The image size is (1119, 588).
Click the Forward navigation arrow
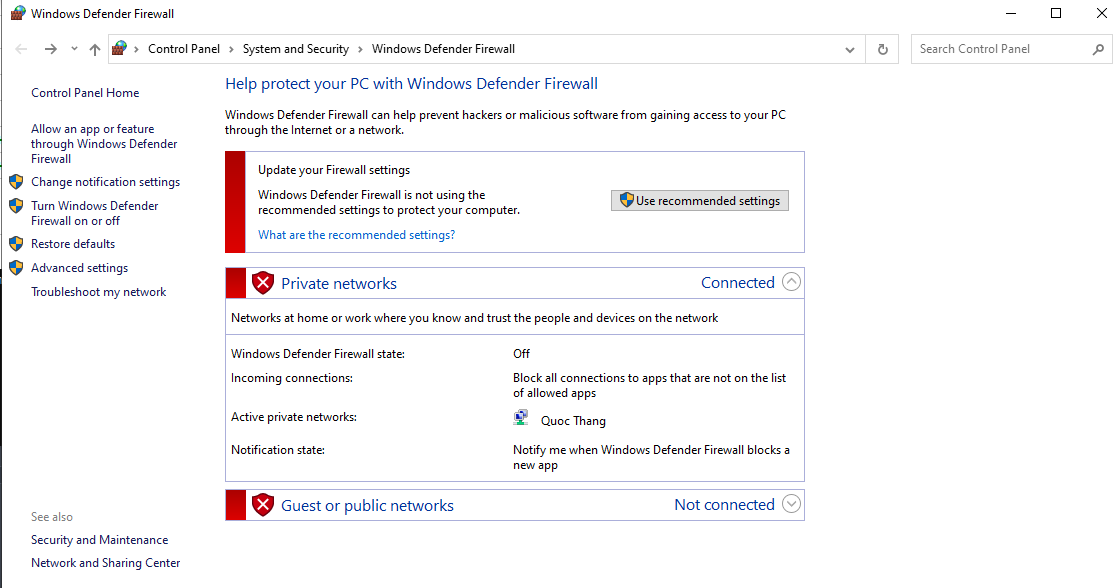tap(51, 49)
